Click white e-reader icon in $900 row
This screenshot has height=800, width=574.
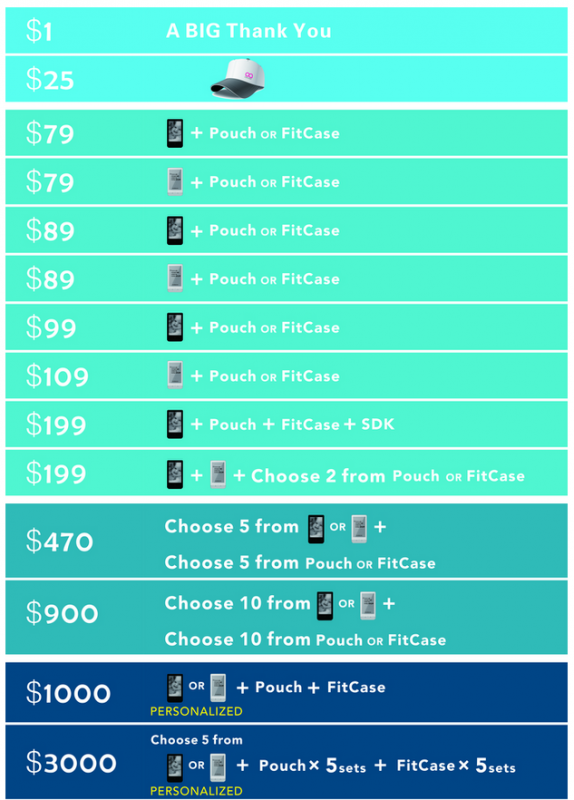point(368,606)
